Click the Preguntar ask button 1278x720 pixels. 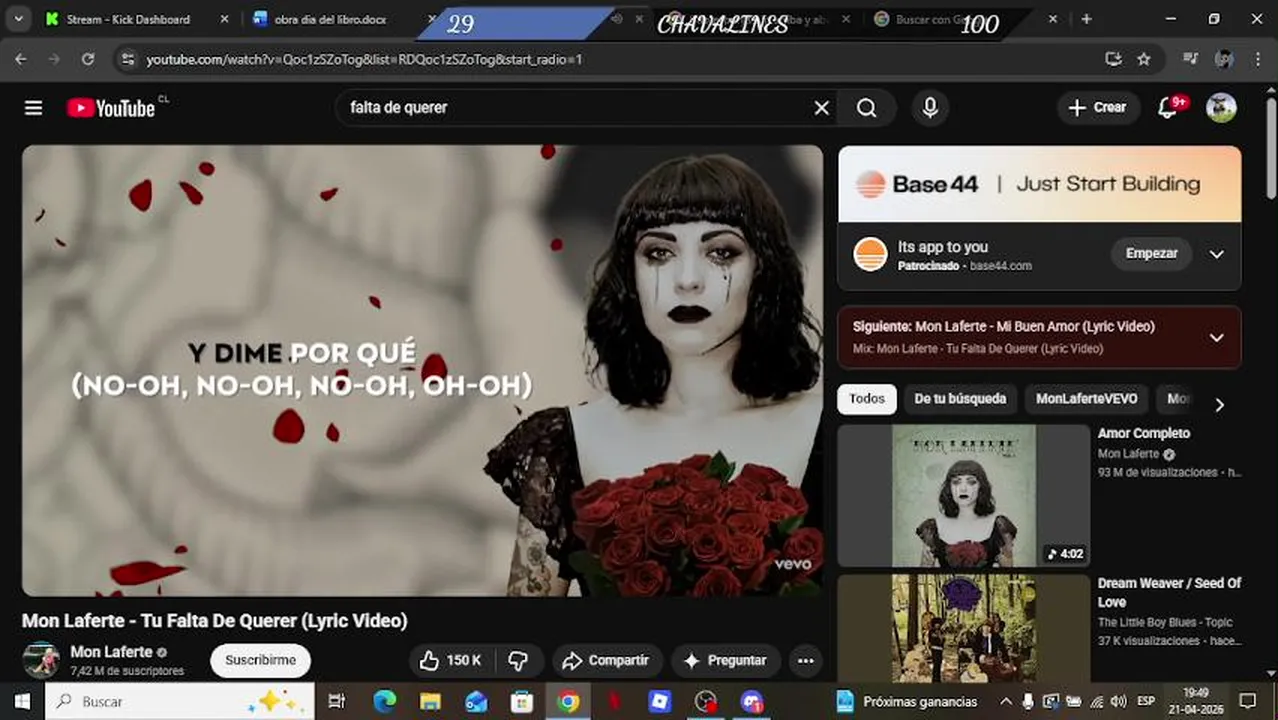pyautogui.click(x=724, y=660)
